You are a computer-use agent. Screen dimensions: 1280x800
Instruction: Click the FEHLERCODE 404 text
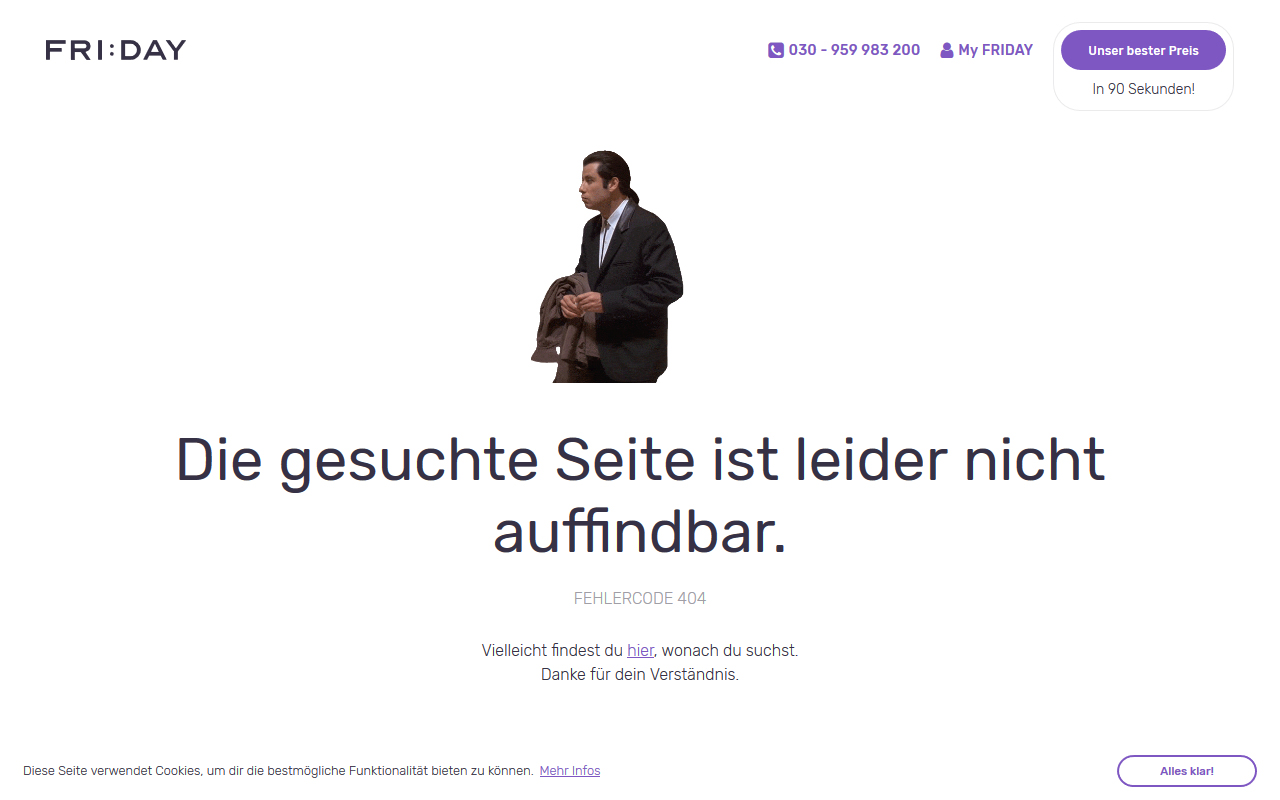coord(640,599)
